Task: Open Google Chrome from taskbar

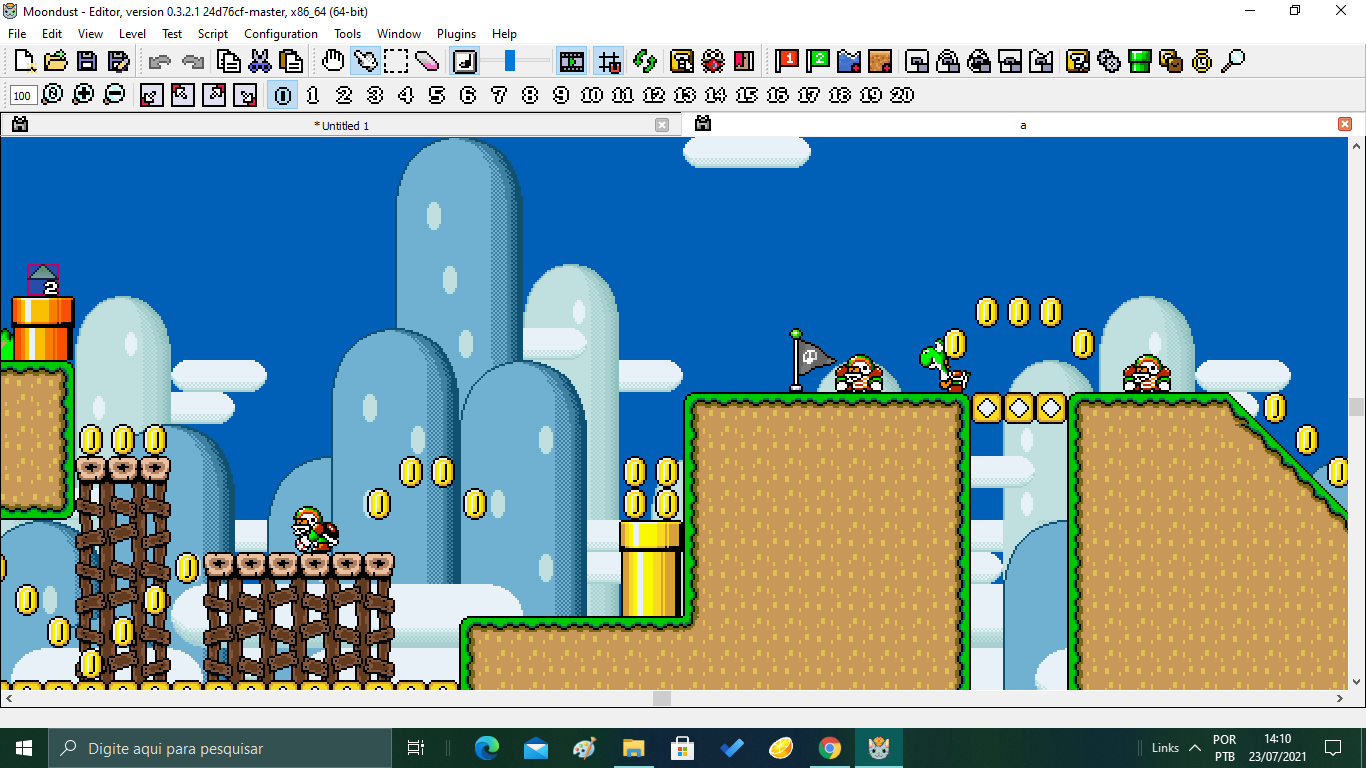Action: pos(830,748)
